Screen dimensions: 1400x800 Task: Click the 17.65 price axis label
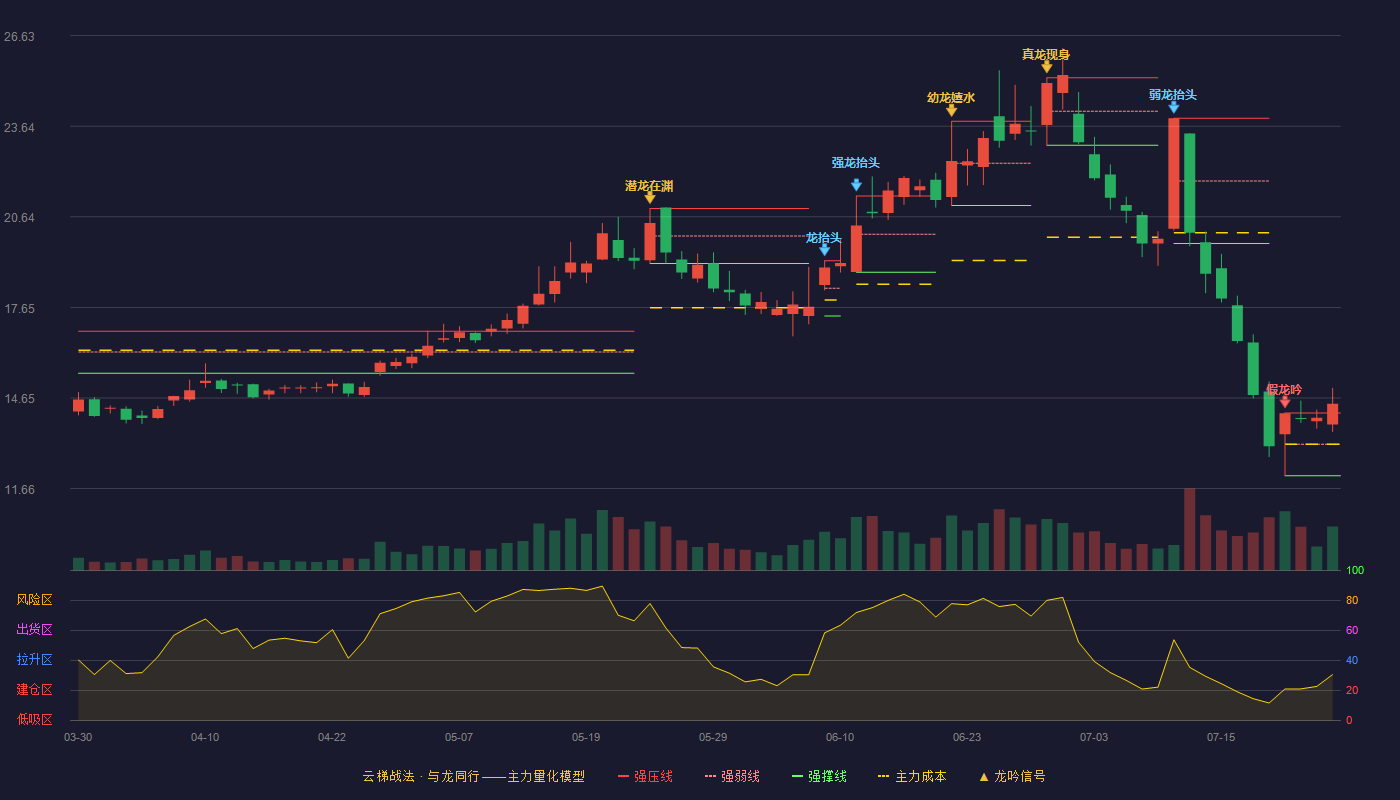tap(19, 309)
